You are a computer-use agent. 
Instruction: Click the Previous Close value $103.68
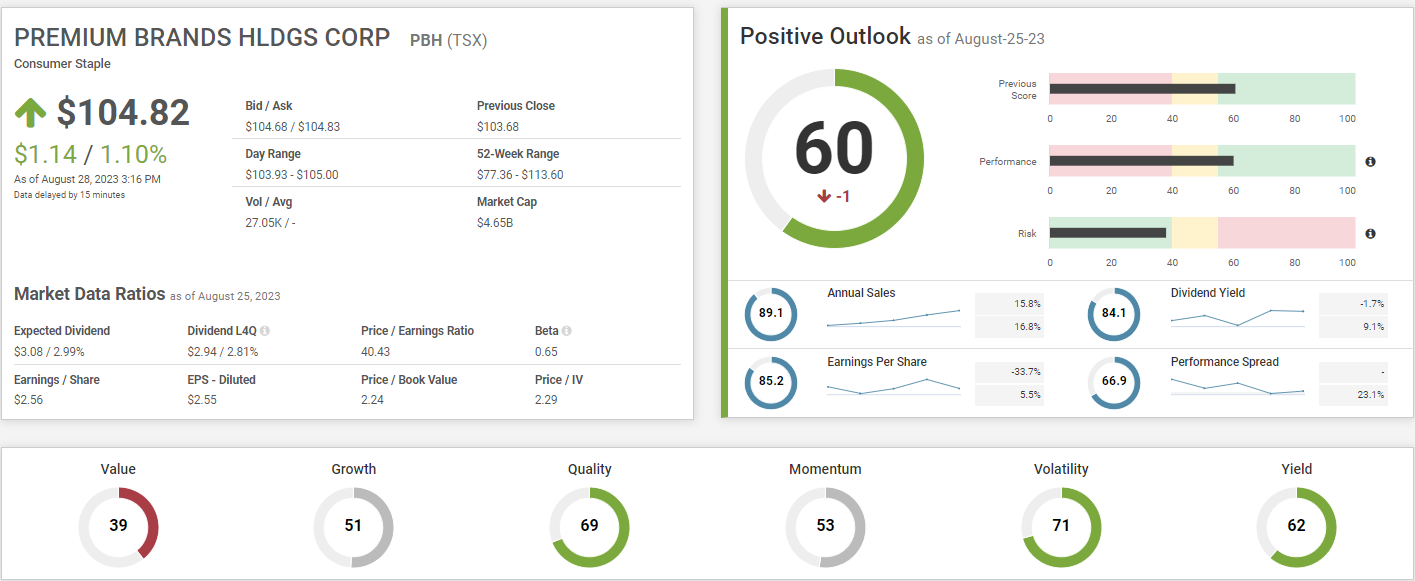pos(498,127)
